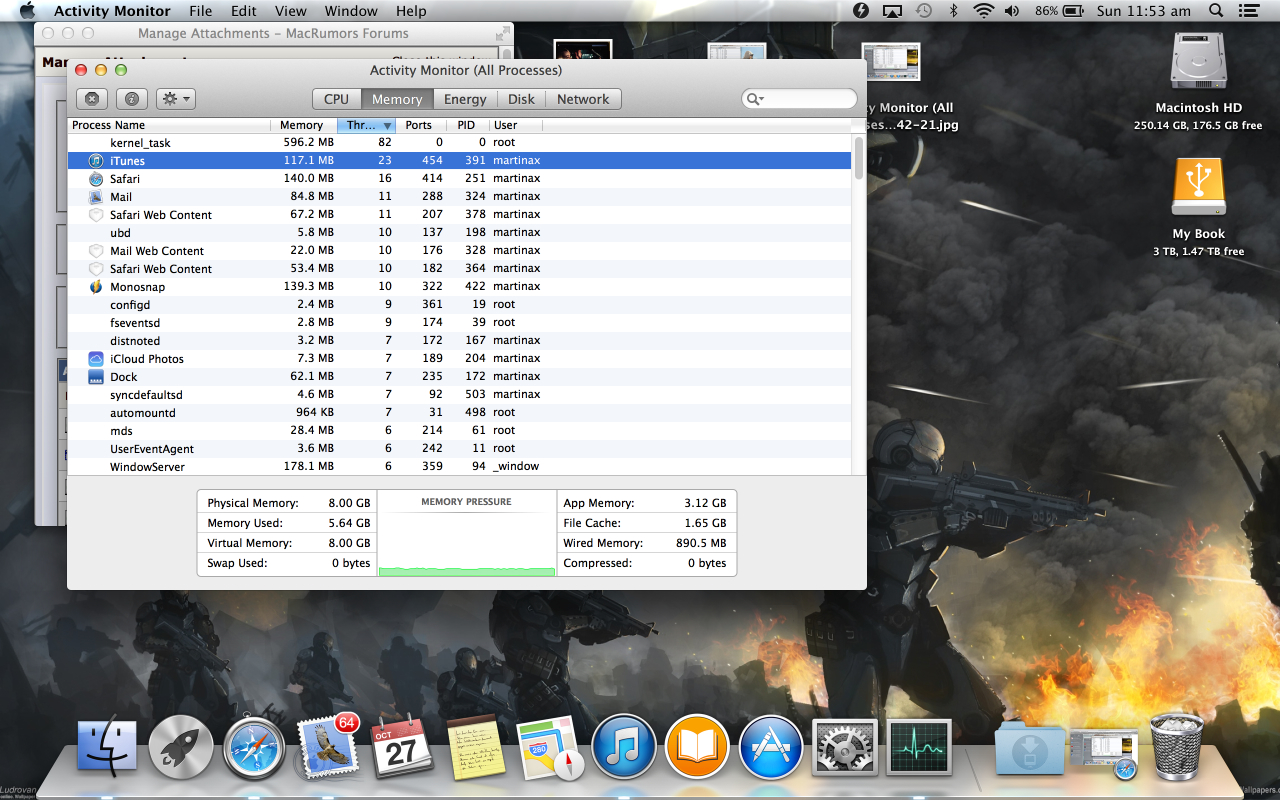Image resolution: width=1280 pixels, height=800 pixels.
Task: Select the UserEventAgent process row
Action: tap(459, 449)
